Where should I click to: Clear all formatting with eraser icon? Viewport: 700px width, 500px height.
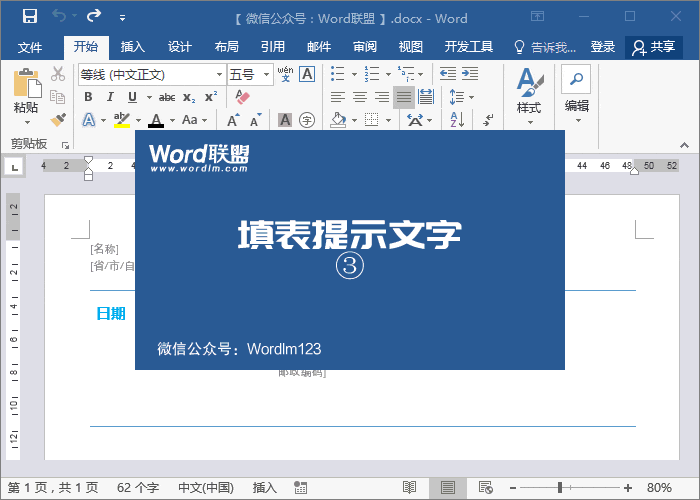click(242, 97)
